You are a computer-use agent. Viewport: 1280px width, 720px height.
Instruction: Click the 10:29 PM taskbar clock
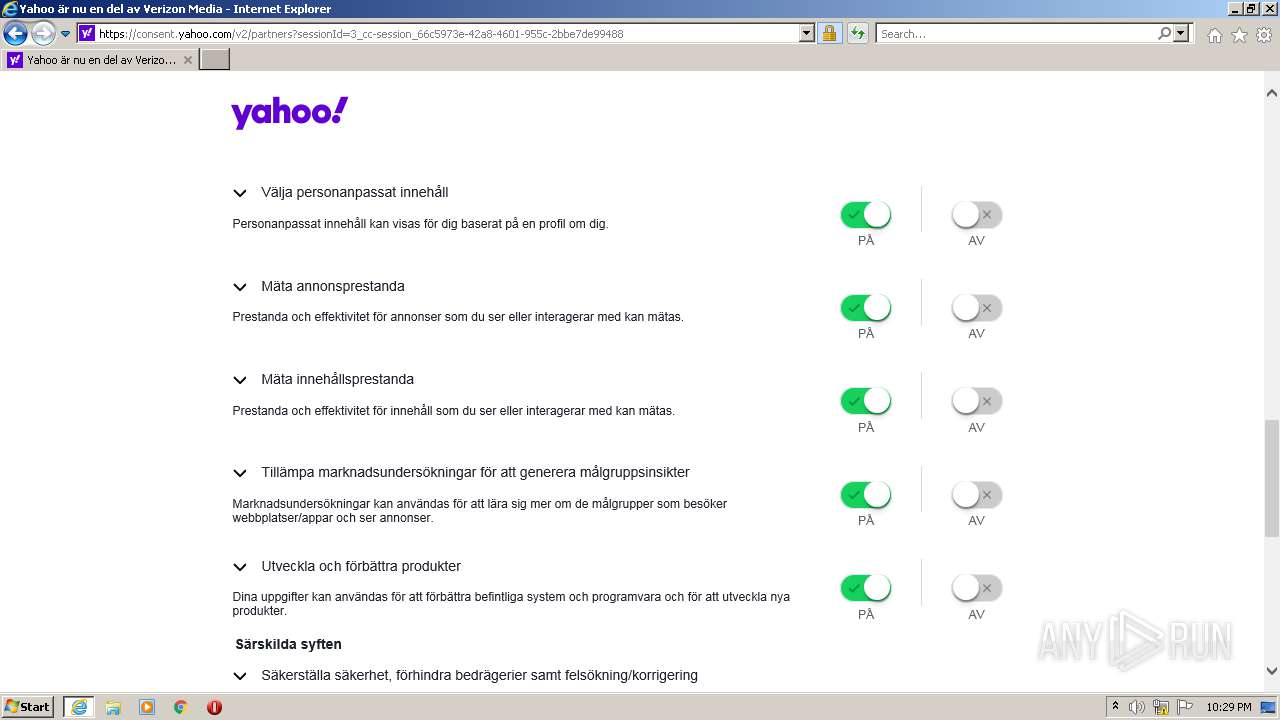[x=1228, y=707]
